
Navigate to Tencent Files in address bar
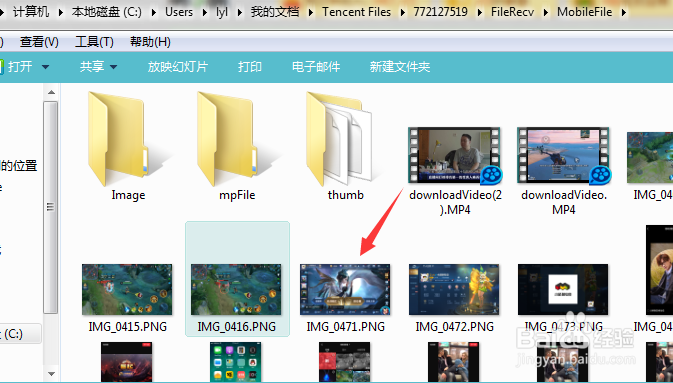tap(357, 12)
